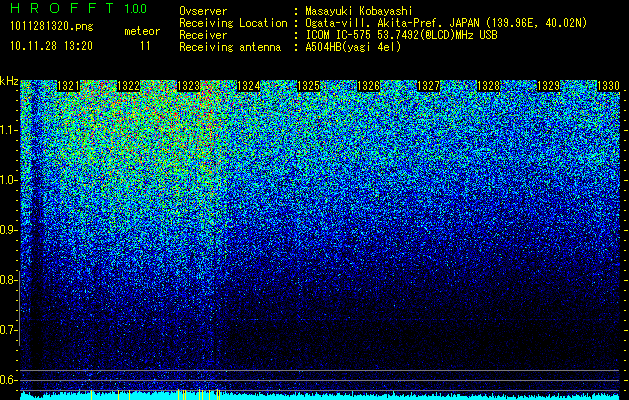
Task: Click the 1.0 kHz axis tick label
Action: 8,180
